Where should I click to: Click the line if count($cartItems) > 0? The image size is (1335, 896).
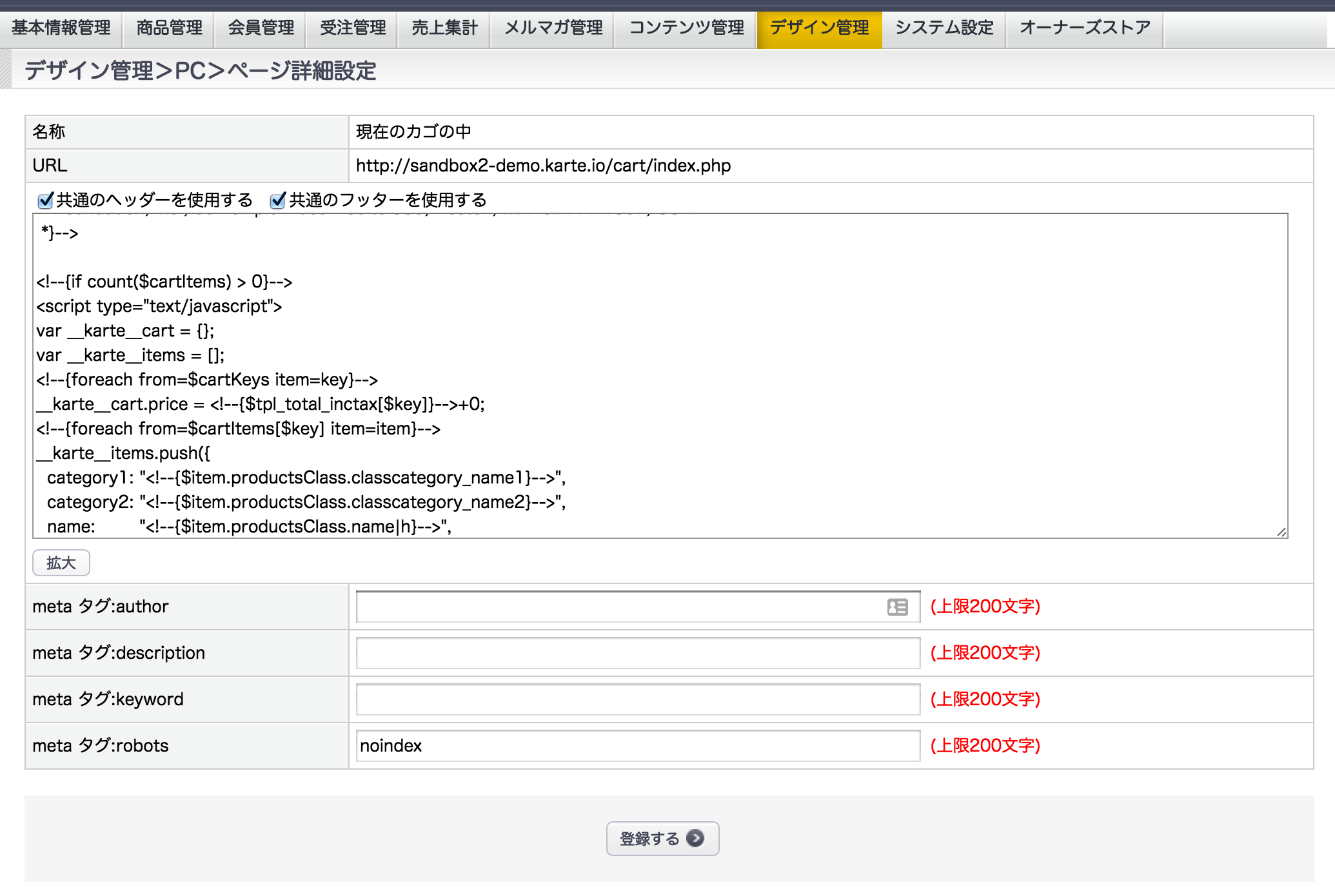tap(164, 282)
